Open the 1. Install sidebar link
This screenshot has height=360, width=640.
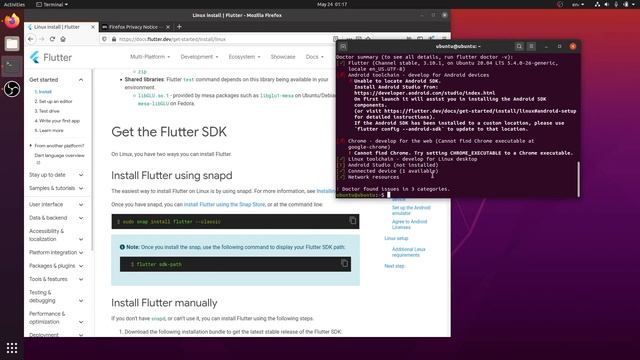43,92
